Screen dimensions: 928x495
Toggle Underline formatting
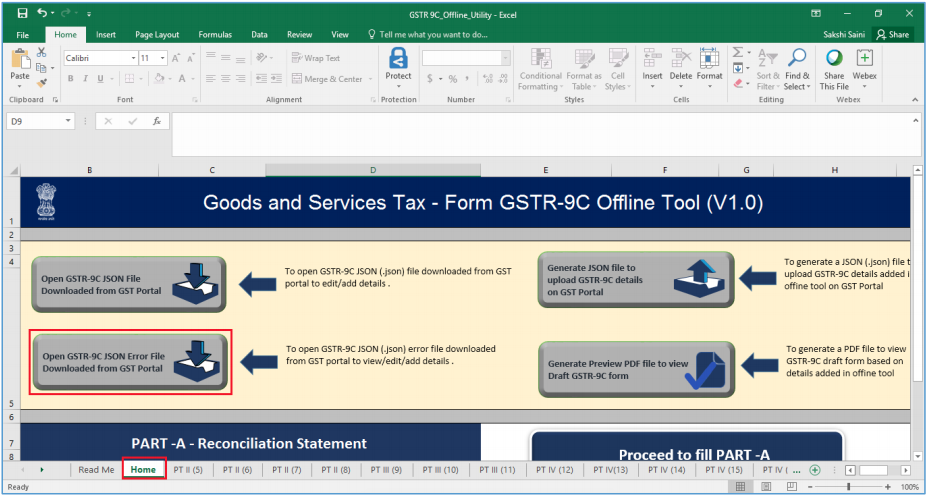click(100, 79)
